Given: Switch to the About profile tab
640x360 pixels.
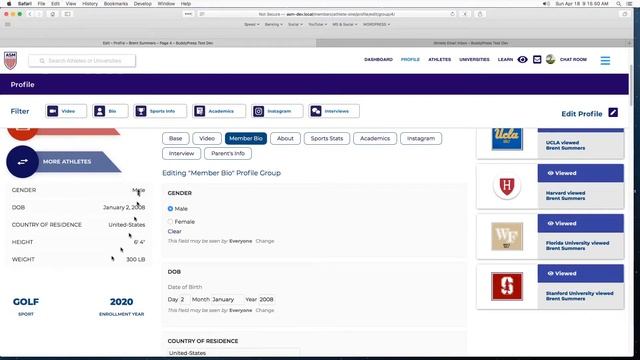Looking at the screenshot, I should coord(285,138).
